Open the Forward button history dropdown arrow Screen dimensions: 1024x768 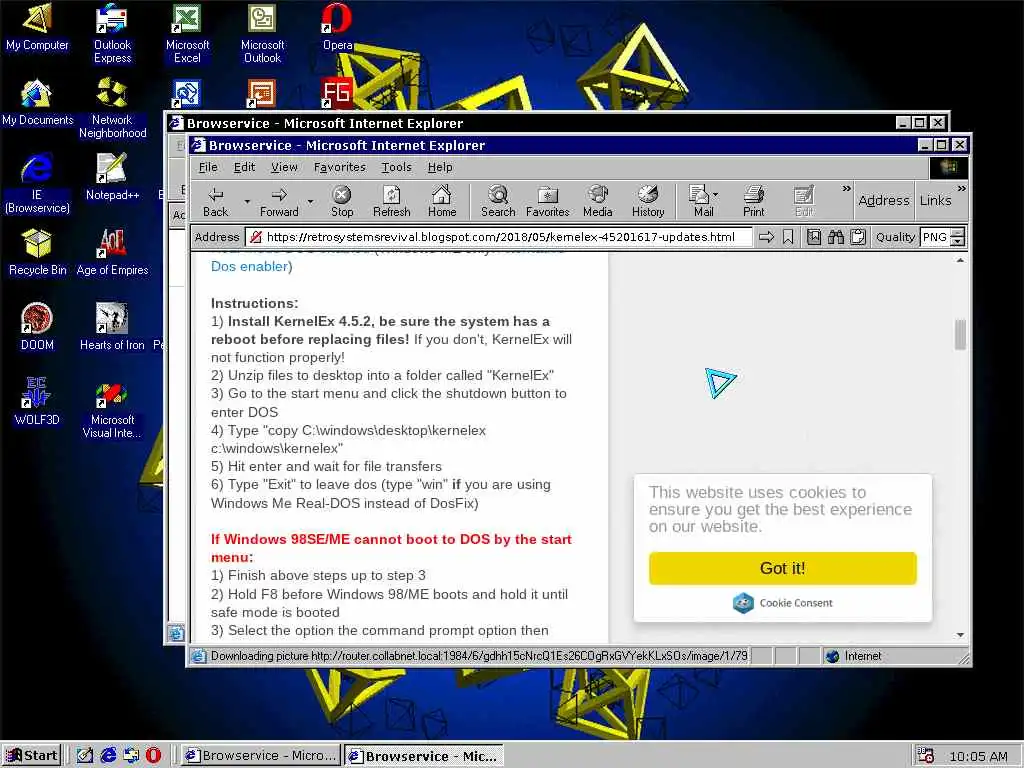[x=310, y=201]
